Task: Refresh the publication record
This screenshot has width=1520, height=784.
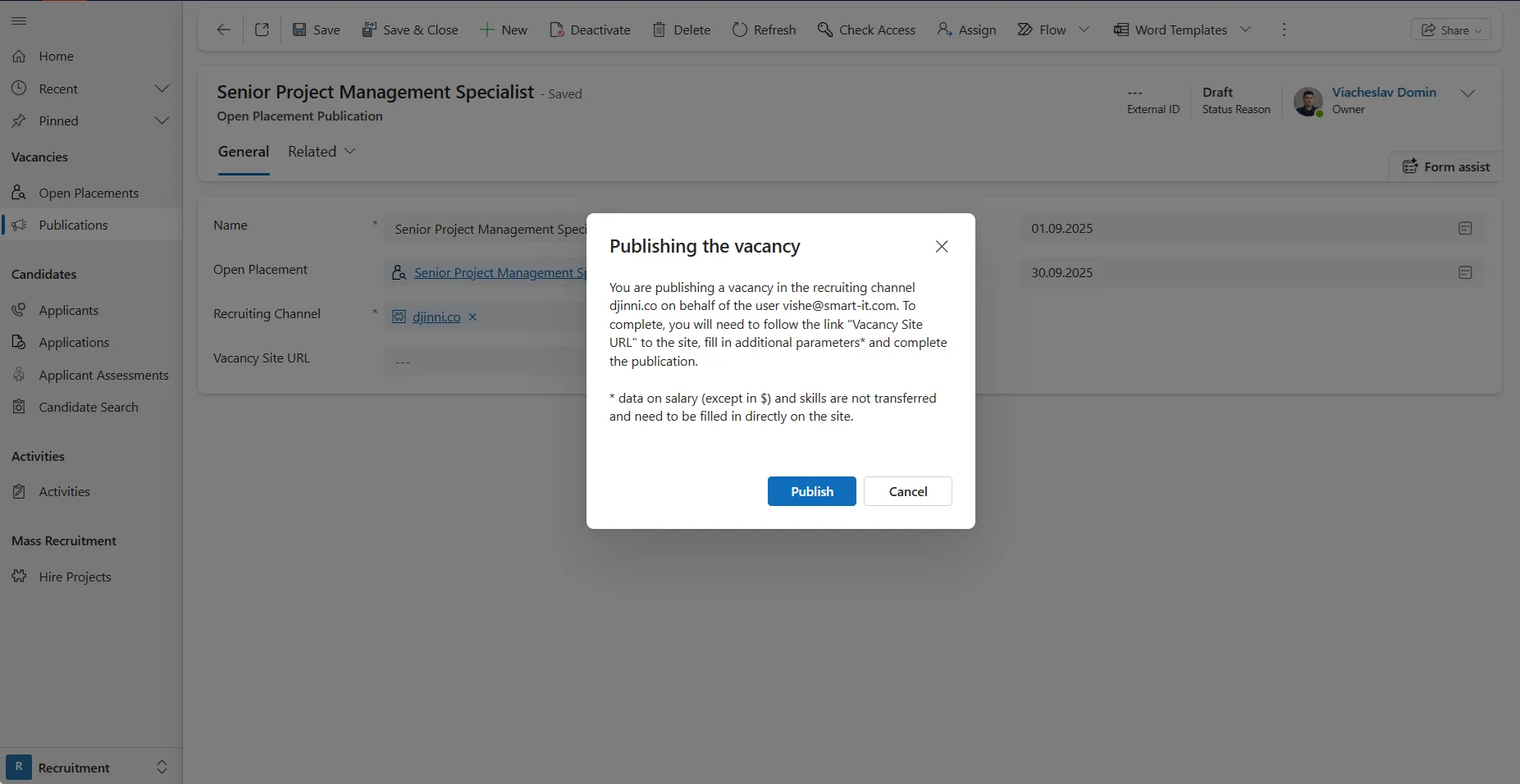Action: tap(764, 30)
